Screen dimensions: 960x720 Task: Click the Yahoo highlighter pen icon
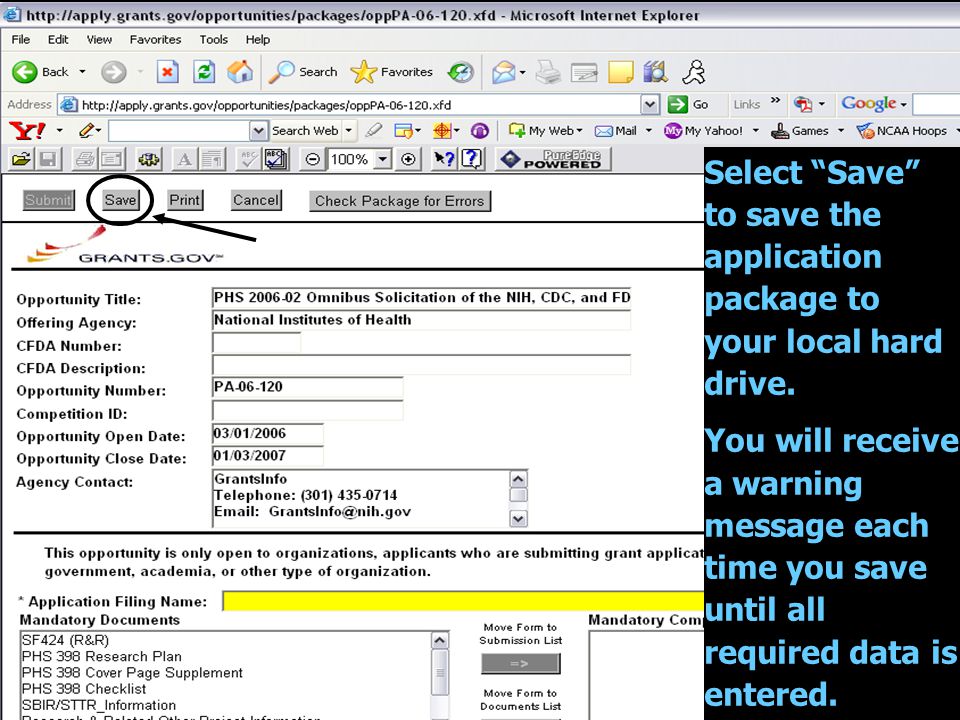click(x=373, y=130)
